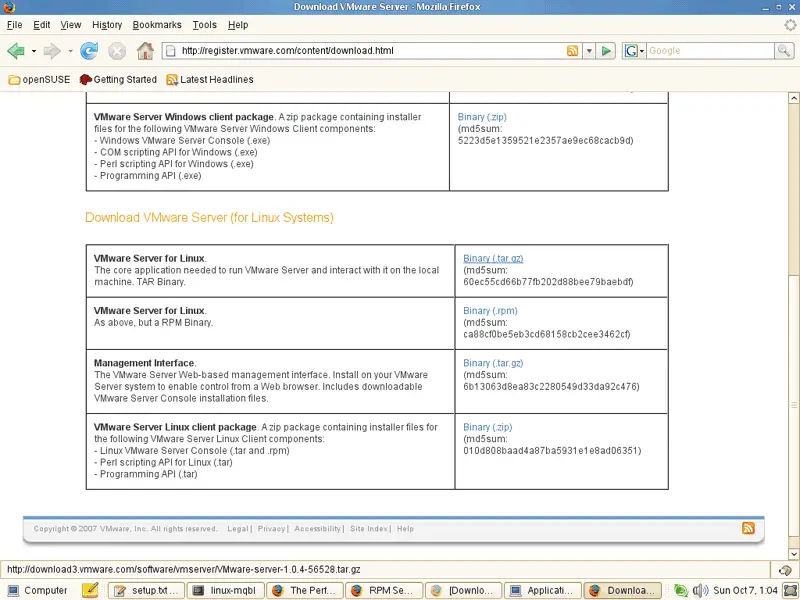Open the openSUSE bookmarks folder

(39, 80)
